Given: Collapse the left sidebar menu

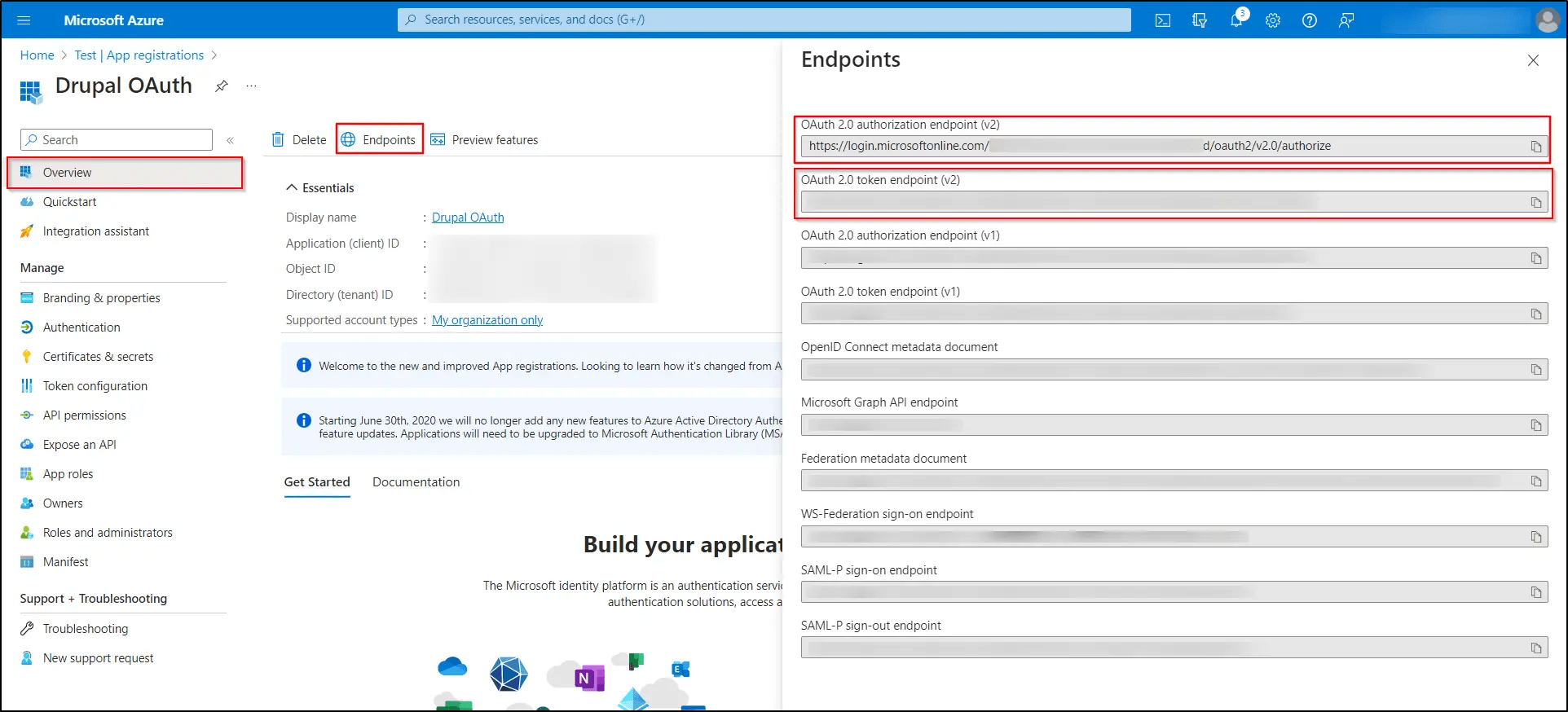Looking at the screenshot, I should point(231,140).
